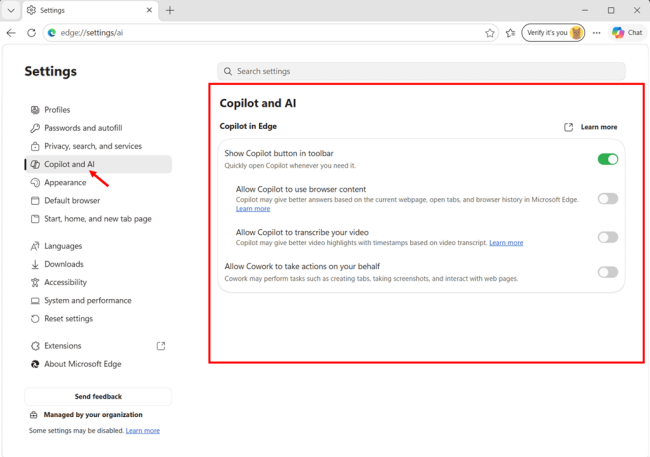Click the lock icon for Privacy
Screen dimensions: 650x457
[x=35, y=146]
